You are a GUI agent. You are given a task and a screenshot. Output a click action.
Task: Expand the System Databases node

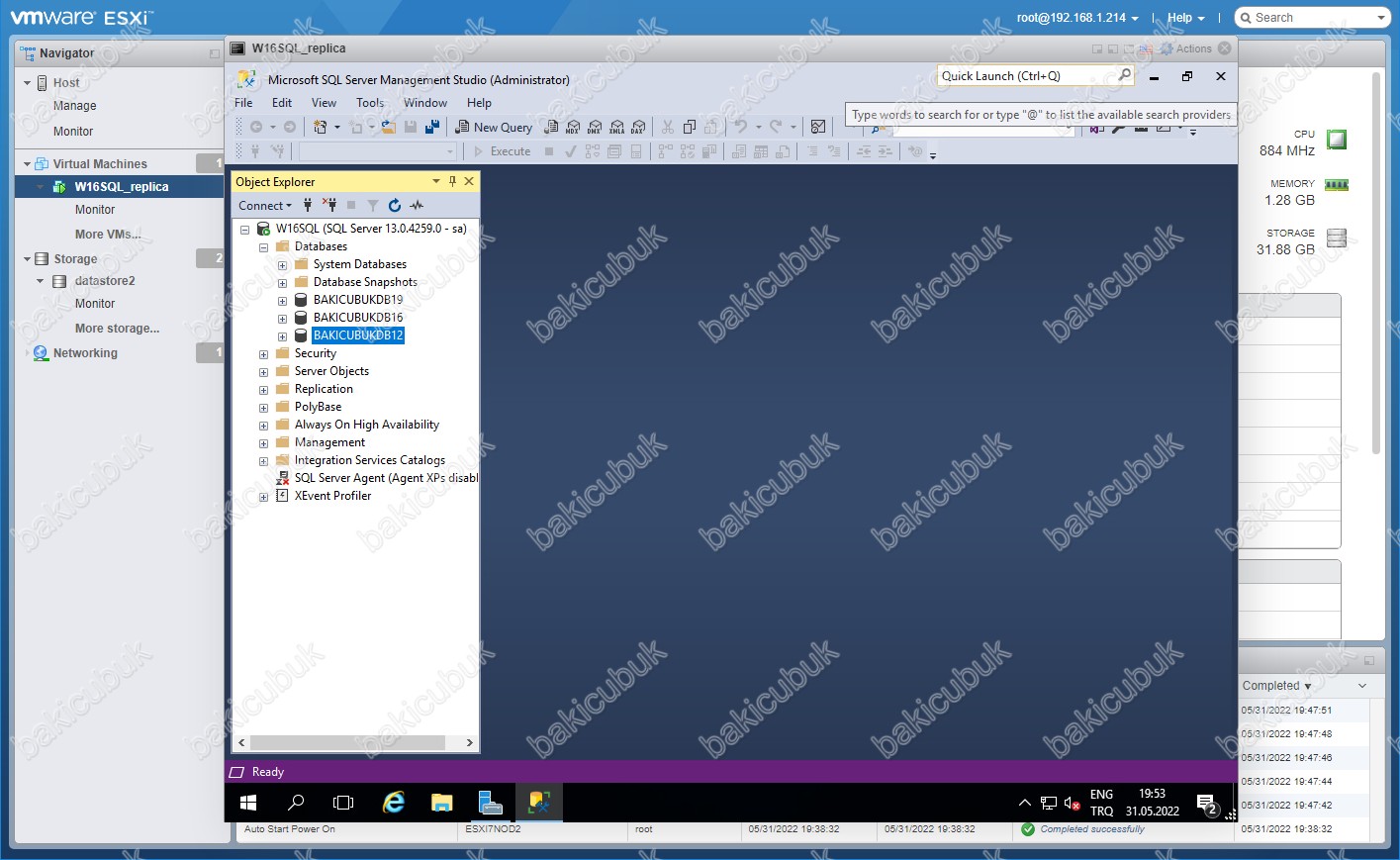coord(282,264)
